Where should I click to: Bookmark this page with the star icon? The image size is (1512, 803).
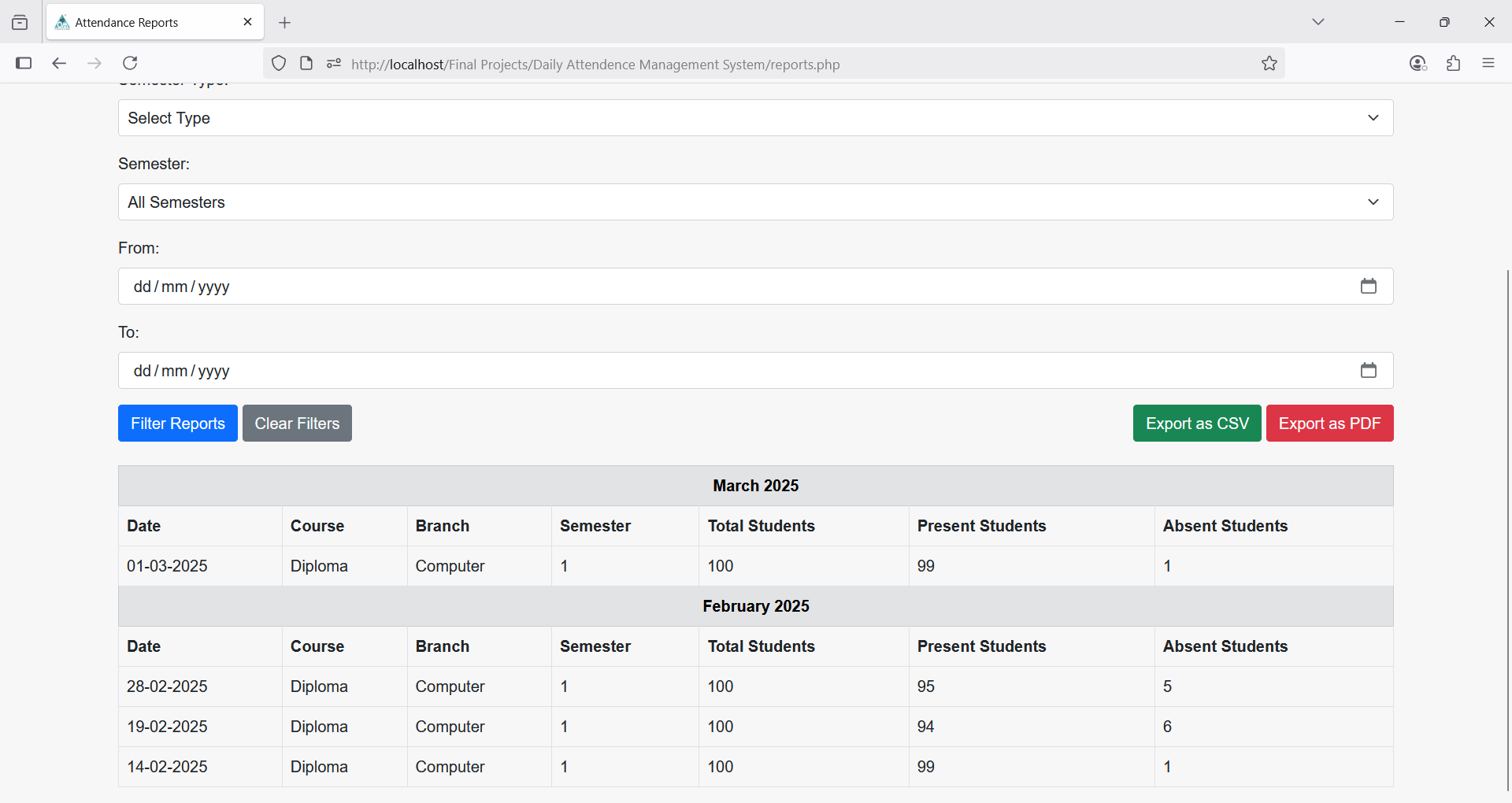pyautogui.click(x=1269, y=64)
